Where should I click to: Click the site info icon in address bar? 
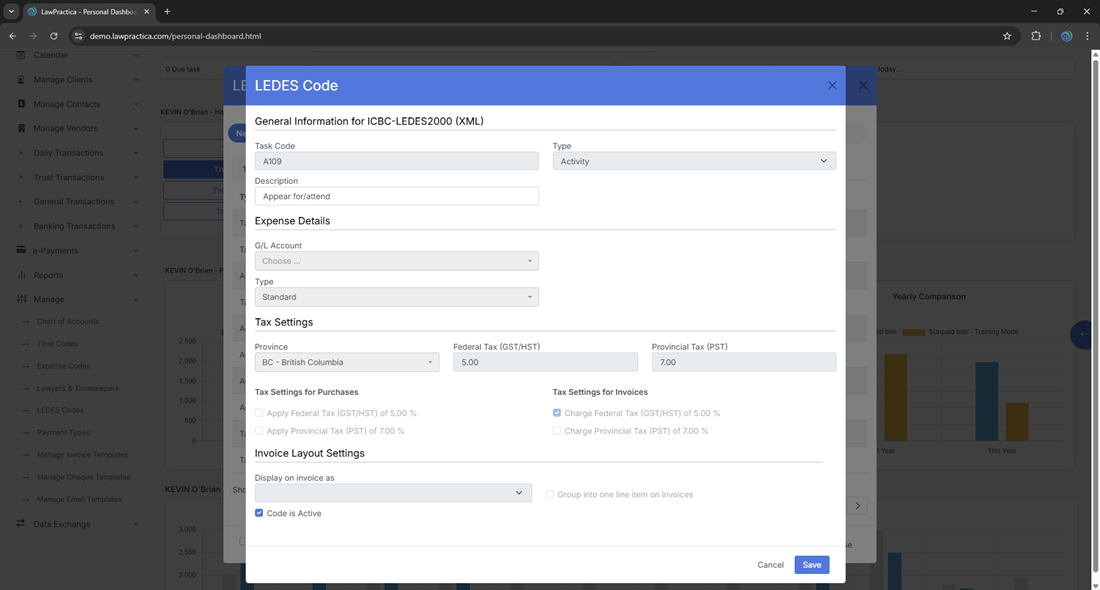79,36
